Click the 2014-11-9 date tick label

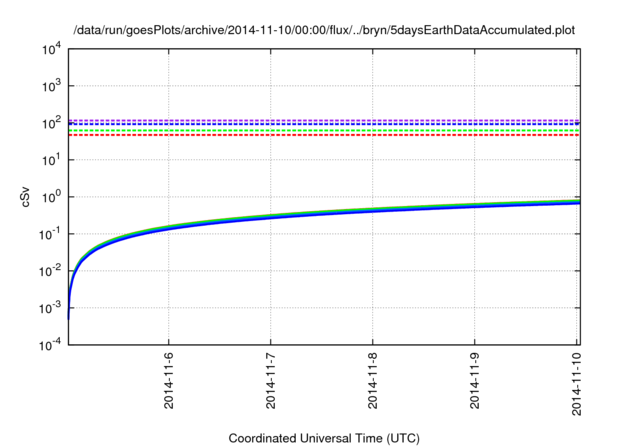pos(474,381)
